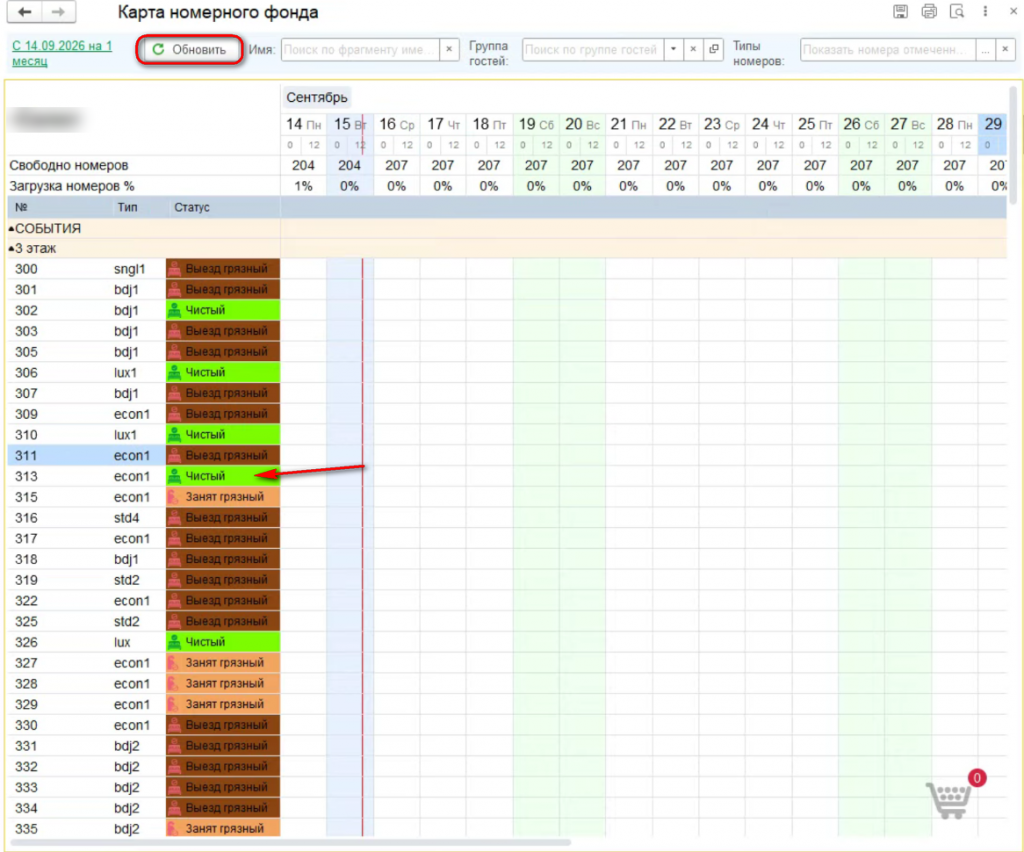
Task: Select the 14 Пн day header
Action: (x=304, y=124)
